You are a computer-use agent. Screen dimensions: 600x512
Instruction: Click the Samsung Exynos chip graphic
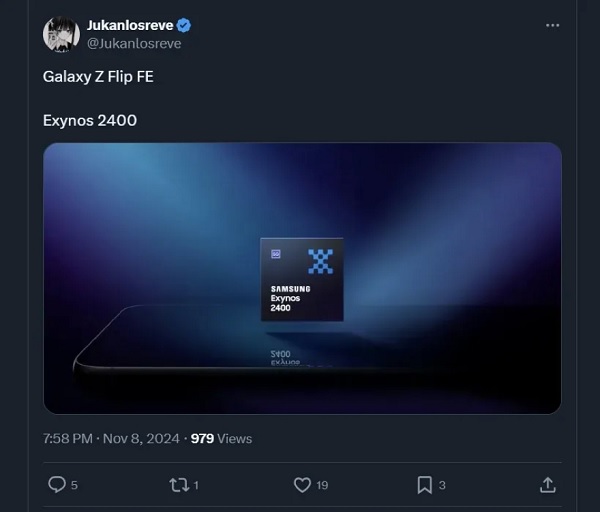click(x=302, y=279)
